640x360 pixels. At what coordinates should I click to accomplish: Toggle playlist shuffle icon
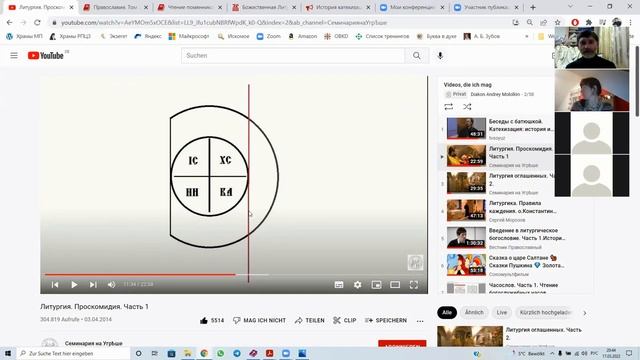(x=467, y=107)
